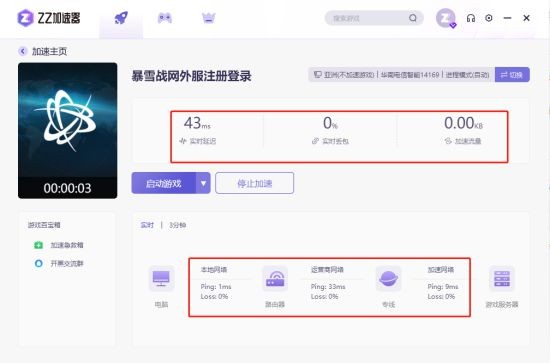Click the Ping: 1ms local network text
The image size is (550, 363).
216,287
